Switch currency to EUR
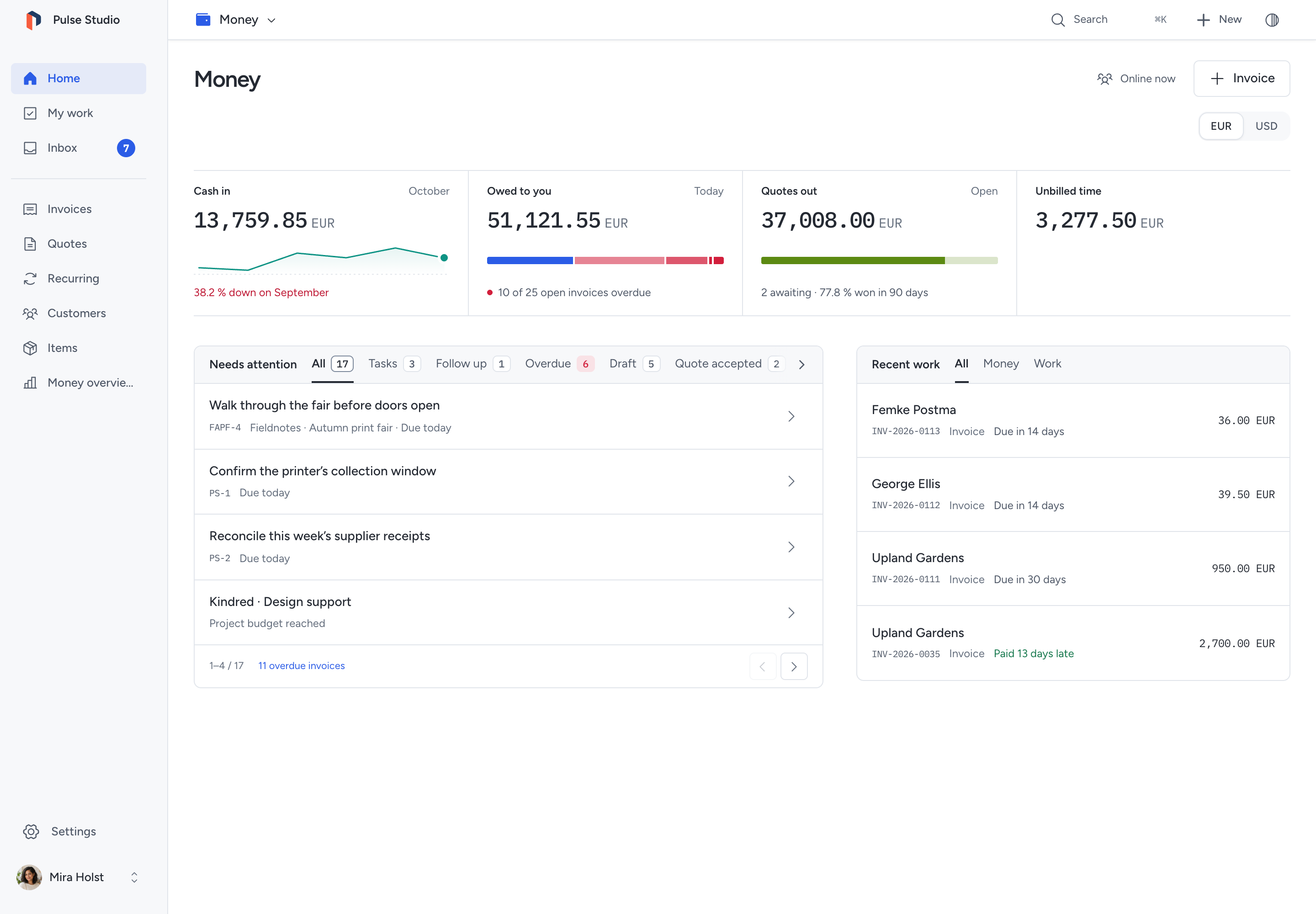The width and height of the screenshot is (1316, 914). pyautogui.click(x=1221, y=126)
